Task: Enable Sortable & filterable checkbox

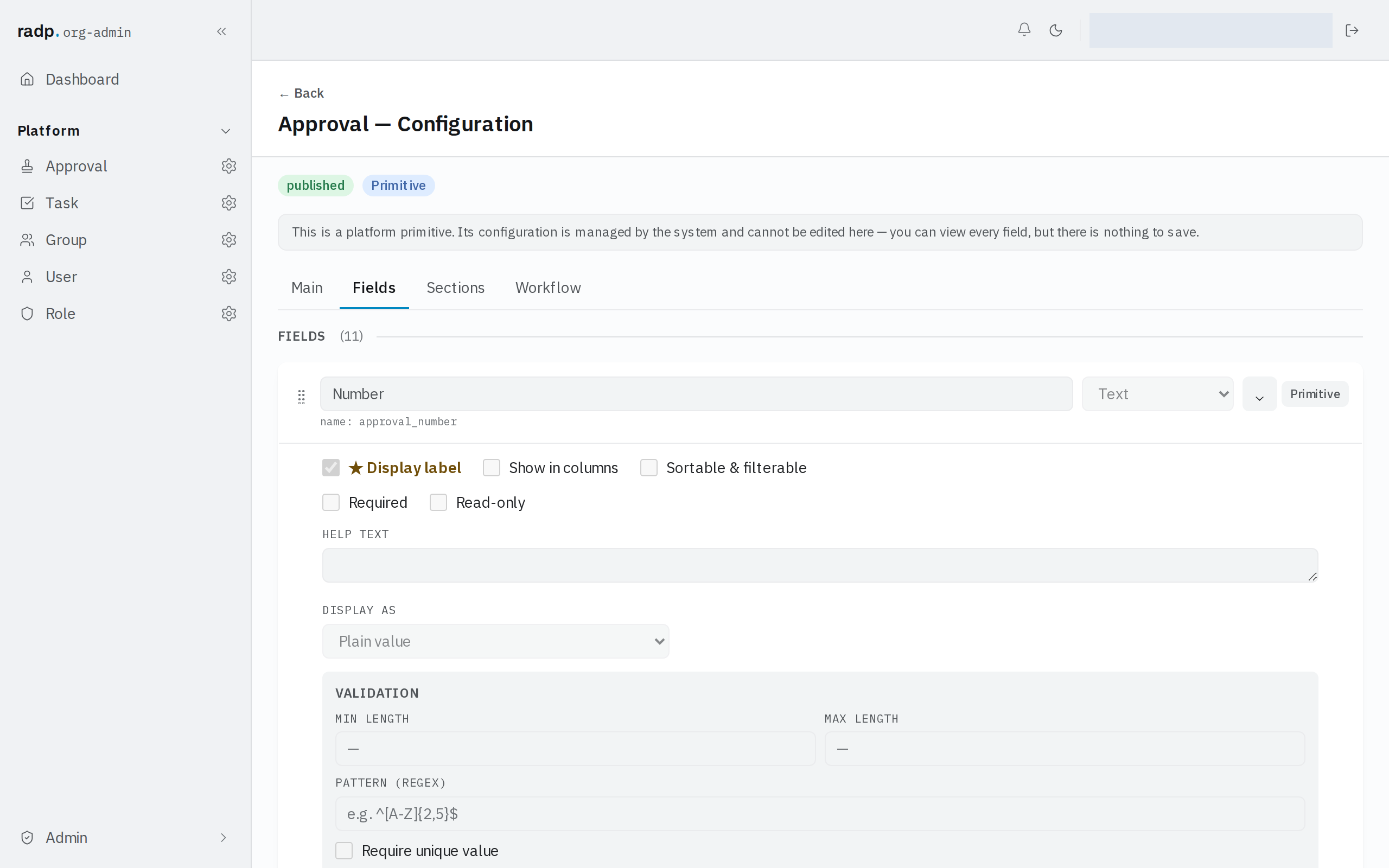Action: point(648,467)
